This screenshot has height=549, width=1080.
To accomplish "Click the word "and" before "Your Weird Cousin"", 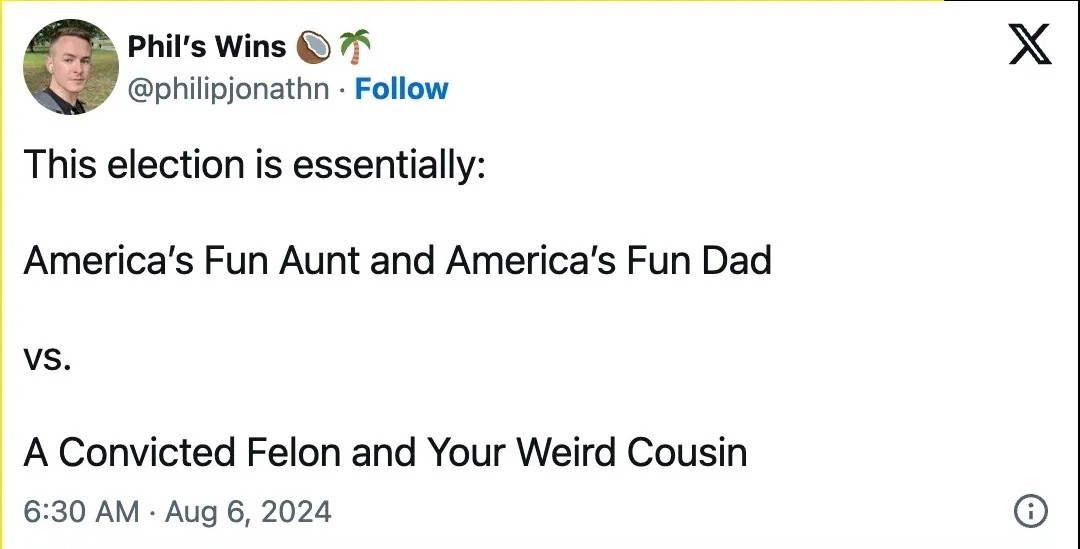I will pyautogui.click(x=385, y=453).
